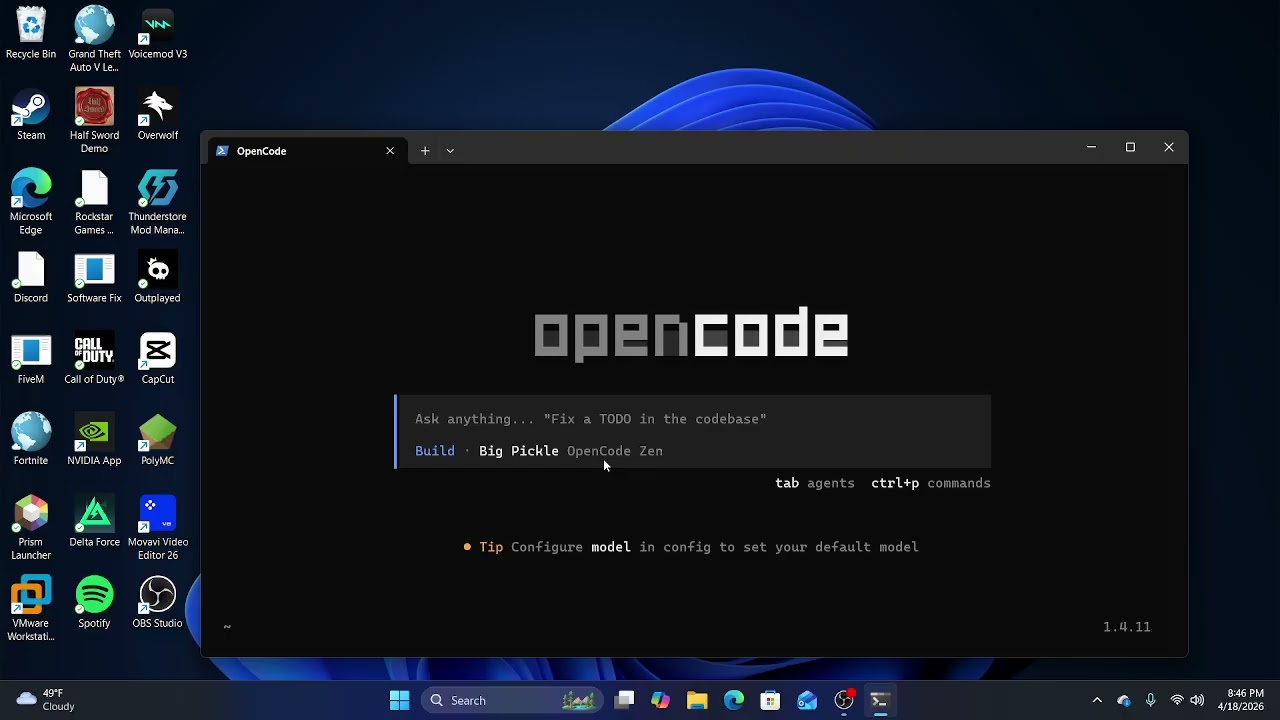Viewport: 1280px width, 720px height.
Task: Select the Prism Launcher desktop icon
Action: [31, 528]
